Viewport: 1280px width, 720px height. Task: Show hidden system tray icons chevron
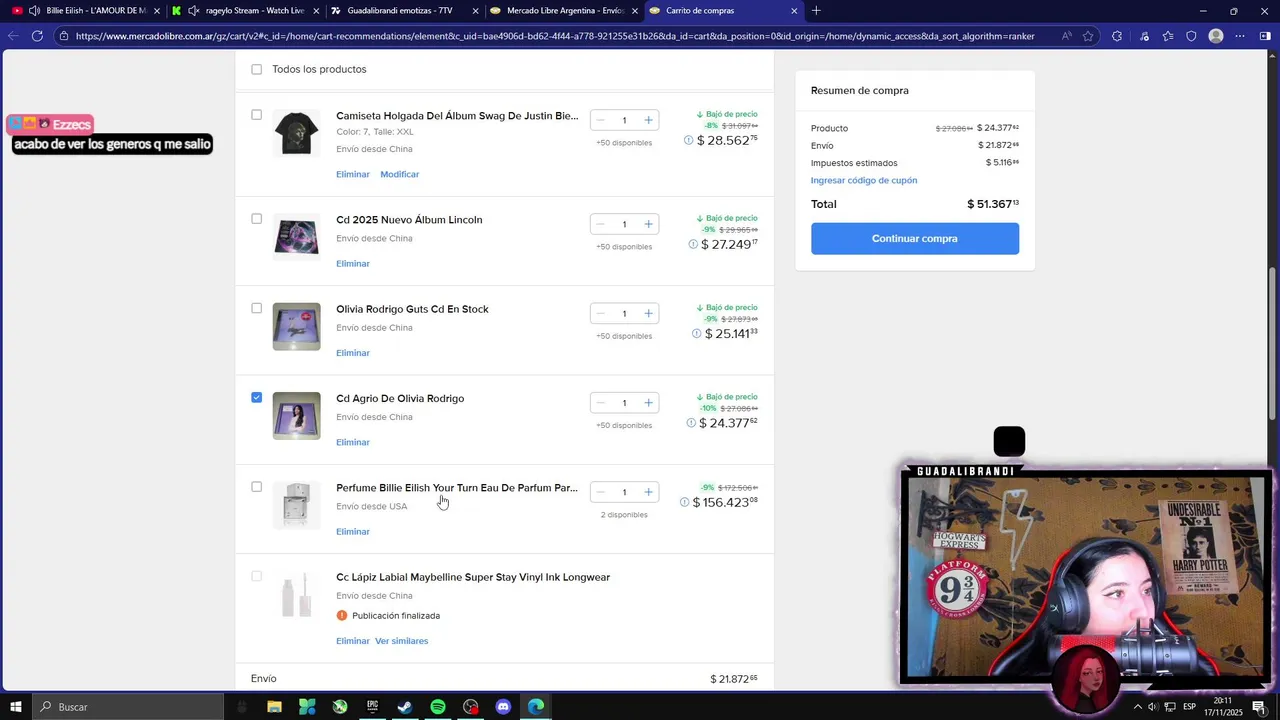tap(1137, 707)
